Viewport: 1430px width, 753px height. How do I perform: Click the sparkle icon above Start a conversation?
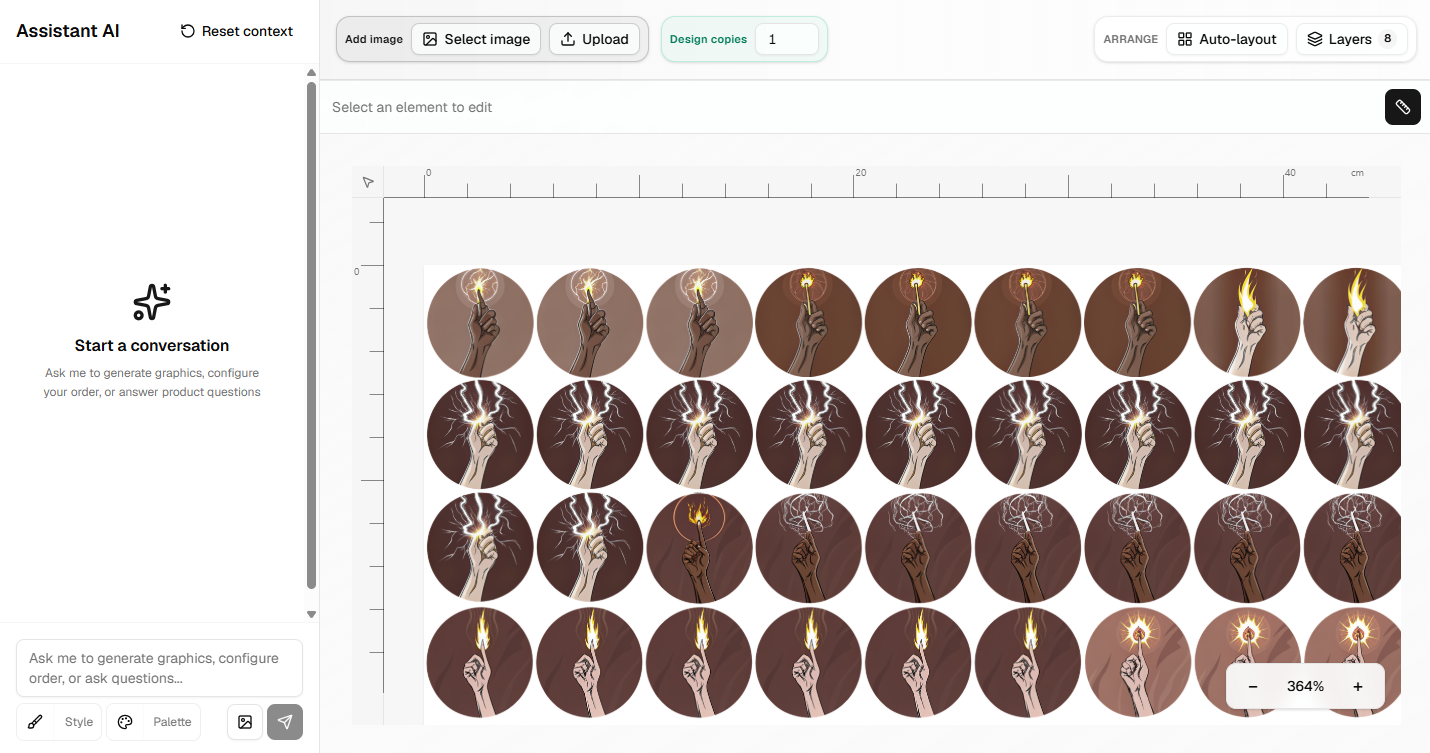coord(152,301)
